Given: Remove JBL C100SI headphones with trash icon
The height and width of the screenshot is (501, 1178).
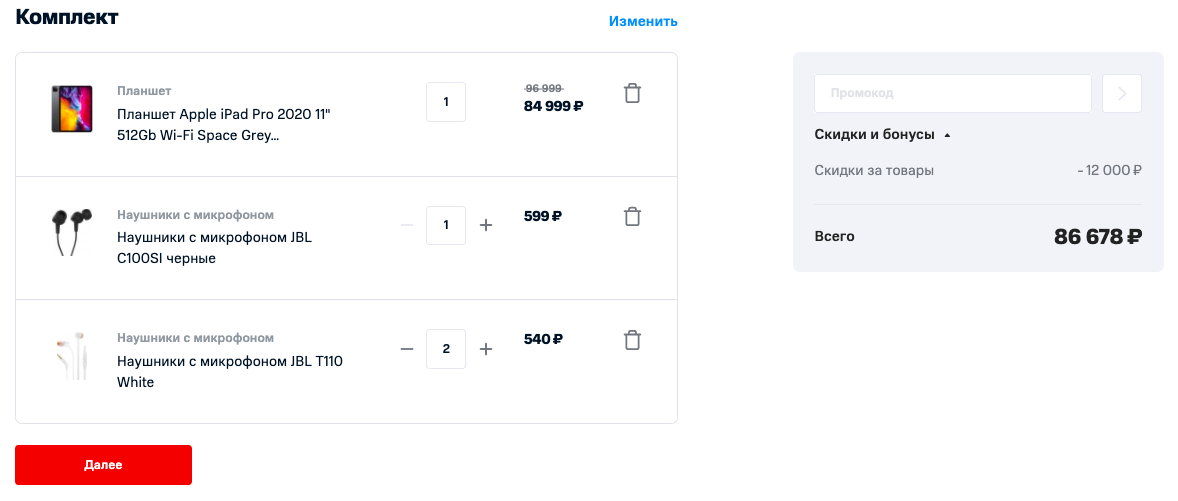Looking at the screenshot, I should pos(632,216).
